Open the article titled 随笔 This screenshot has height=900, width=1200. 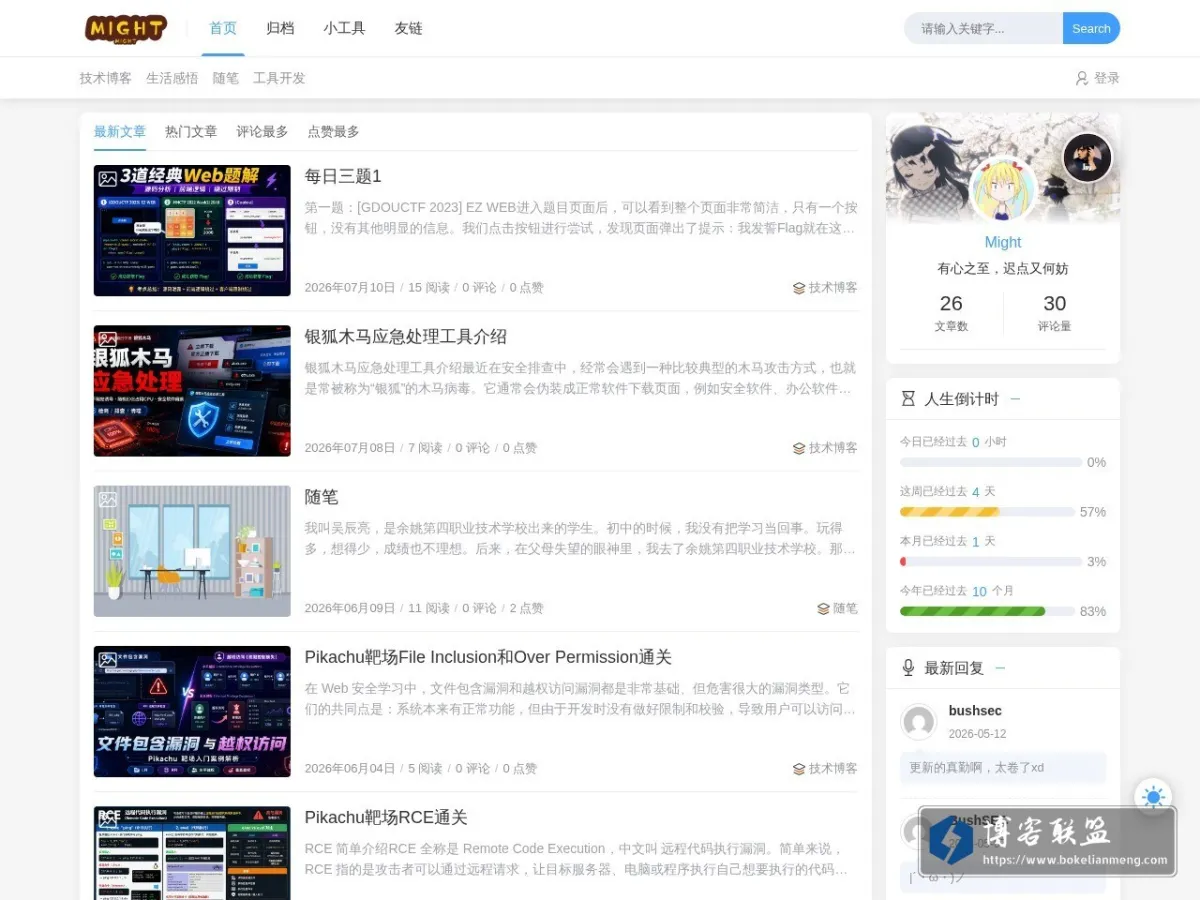[322, 497]
